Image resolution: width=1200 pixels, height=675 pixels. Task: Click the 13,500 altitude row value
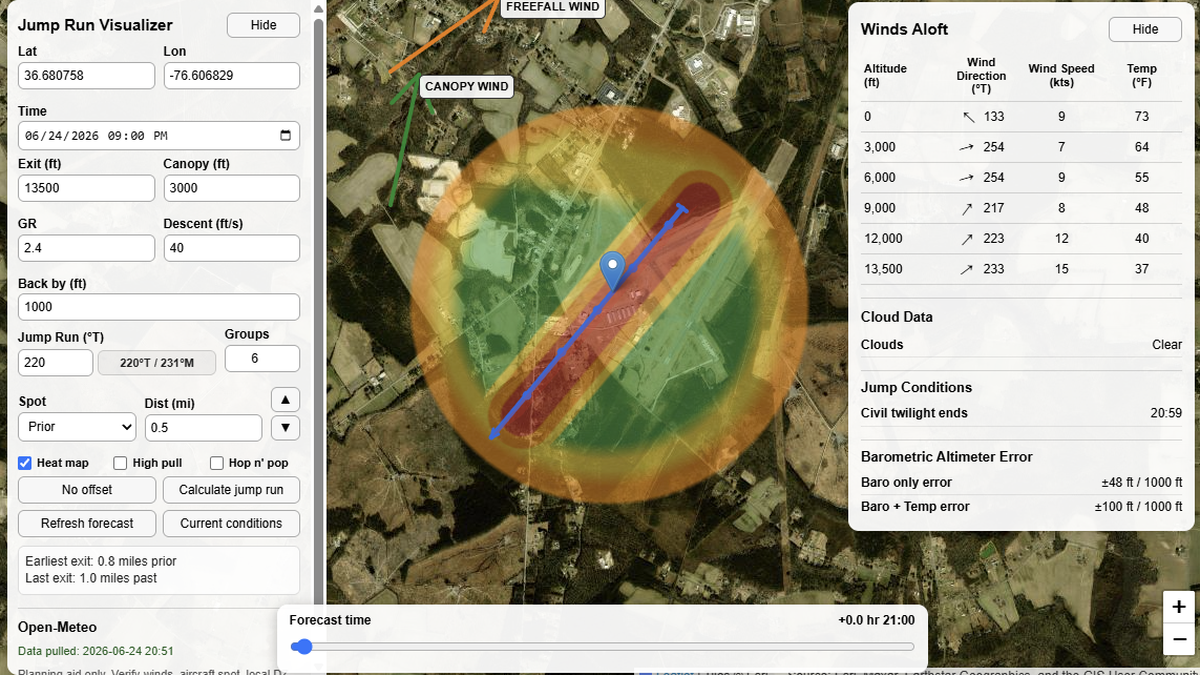coord(883,269)
